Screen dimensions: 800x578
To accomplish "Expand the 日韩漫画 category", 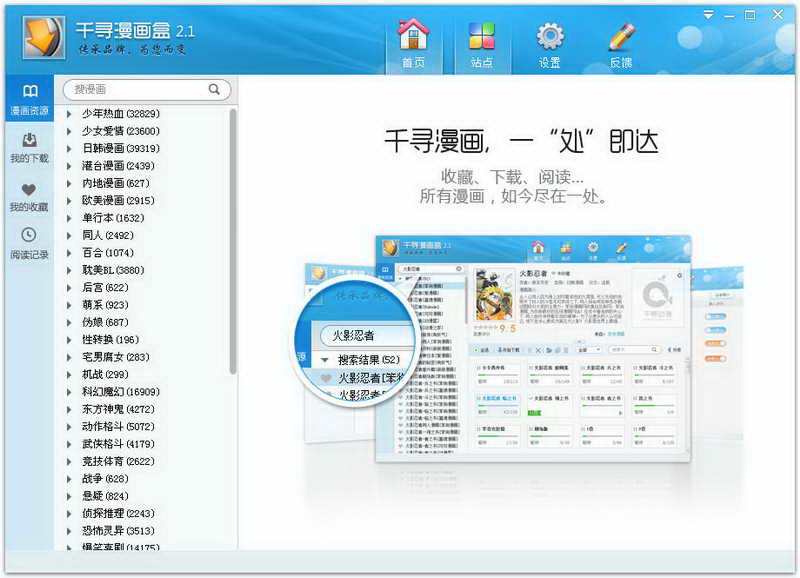I will [69, 149].
